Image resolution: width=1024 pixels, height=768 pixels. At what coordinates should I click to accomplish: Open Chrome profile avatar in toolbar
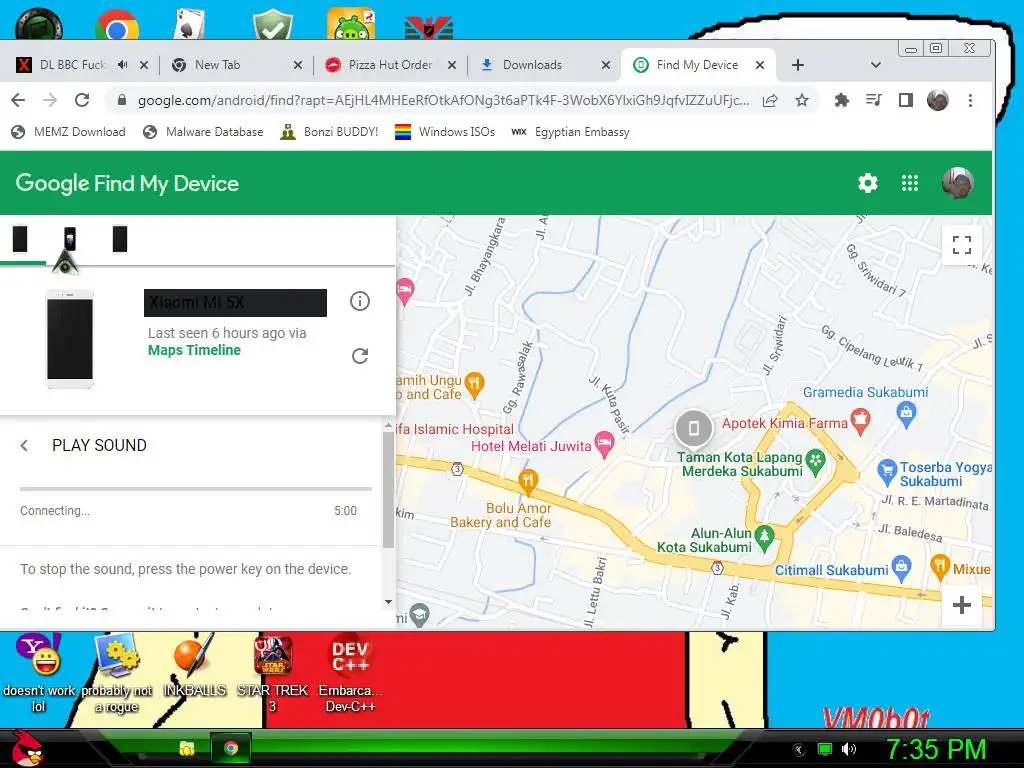click(x=938, y=100)
